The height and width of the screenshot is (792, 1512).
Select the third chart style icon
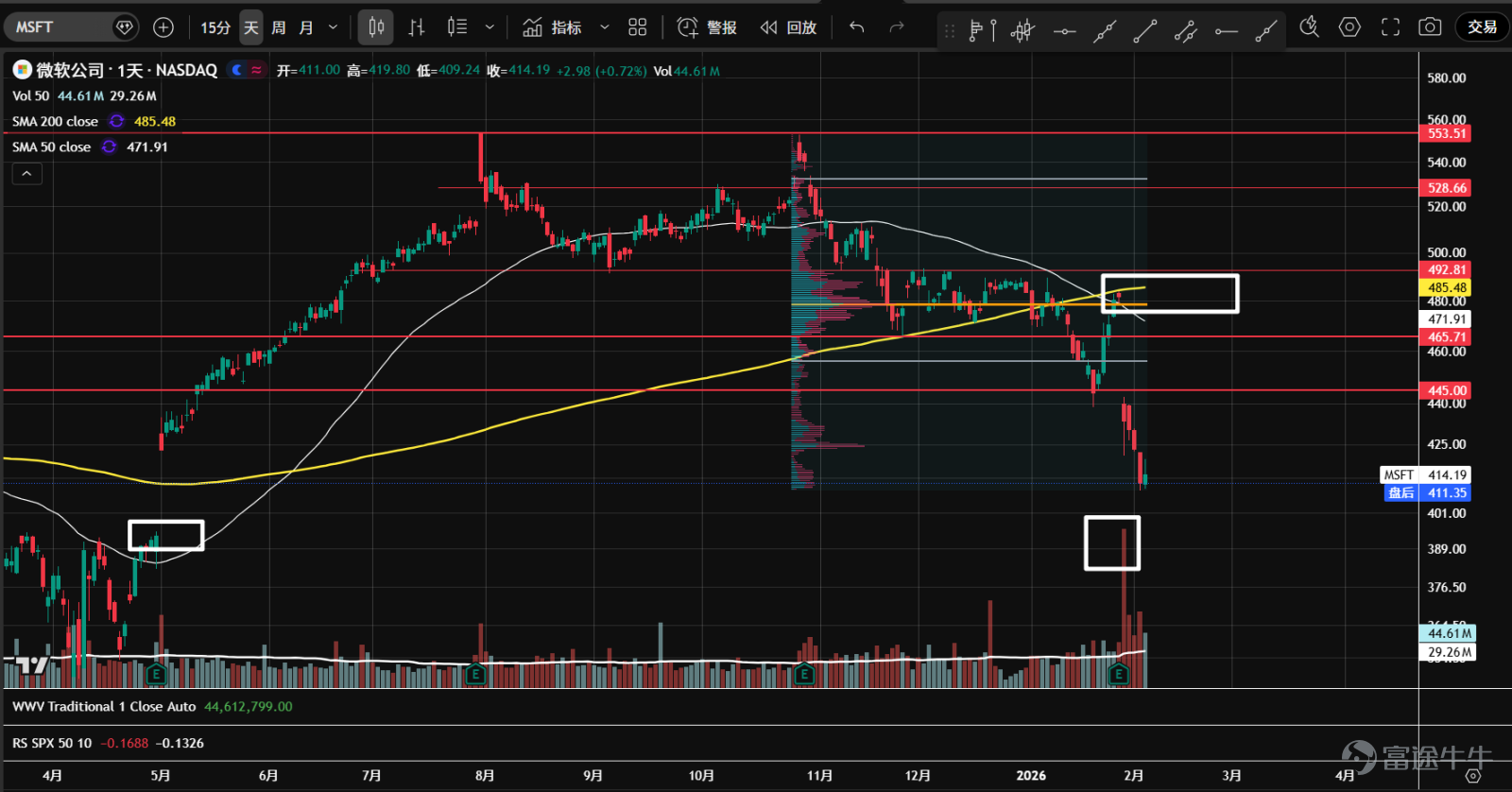[457, 27]
